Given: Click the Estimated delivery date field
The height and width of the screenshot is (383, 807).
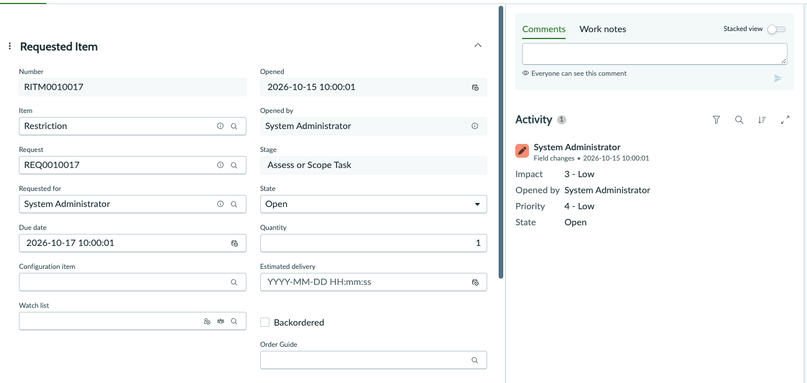Looking at the screenshot, I should pos(373,282).
